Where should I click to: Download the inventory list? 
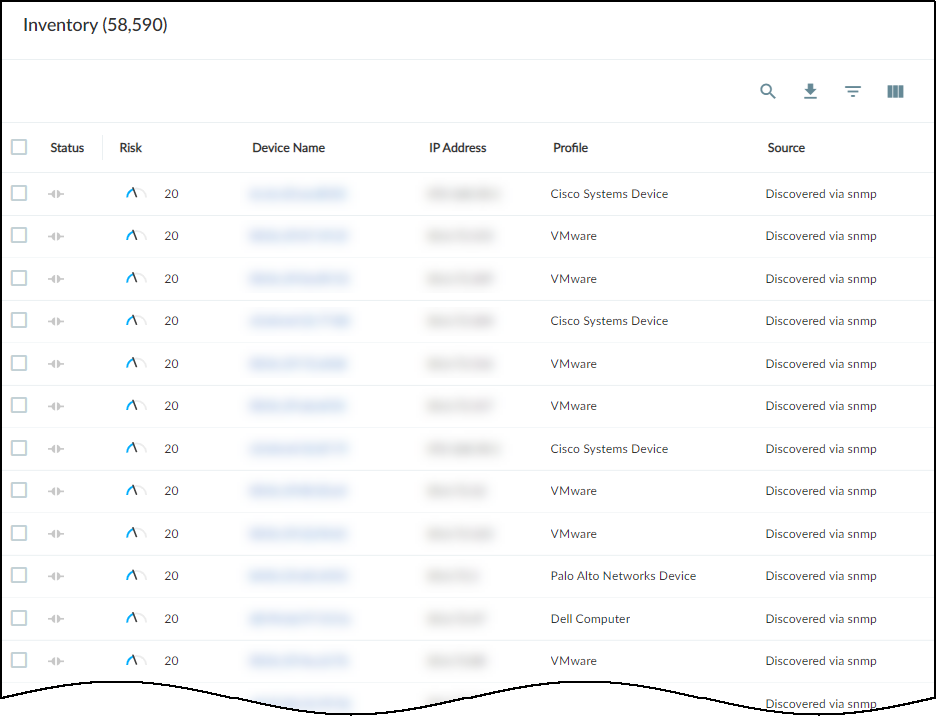[x=811, y=91]
